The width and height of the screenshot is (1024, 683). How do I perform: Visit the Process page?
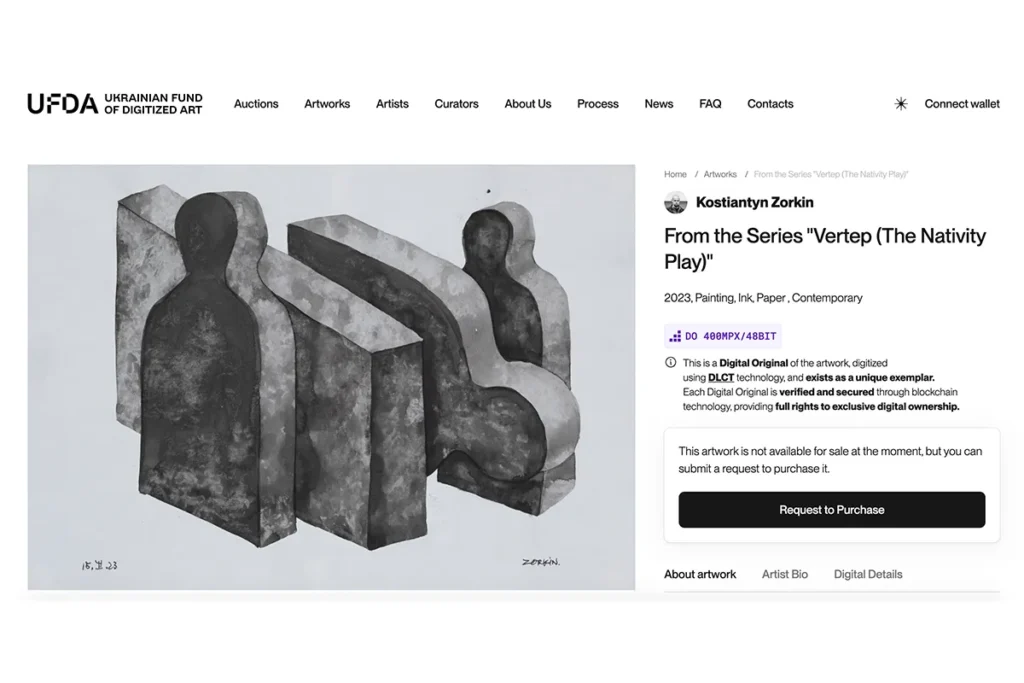tap(598, 104)
